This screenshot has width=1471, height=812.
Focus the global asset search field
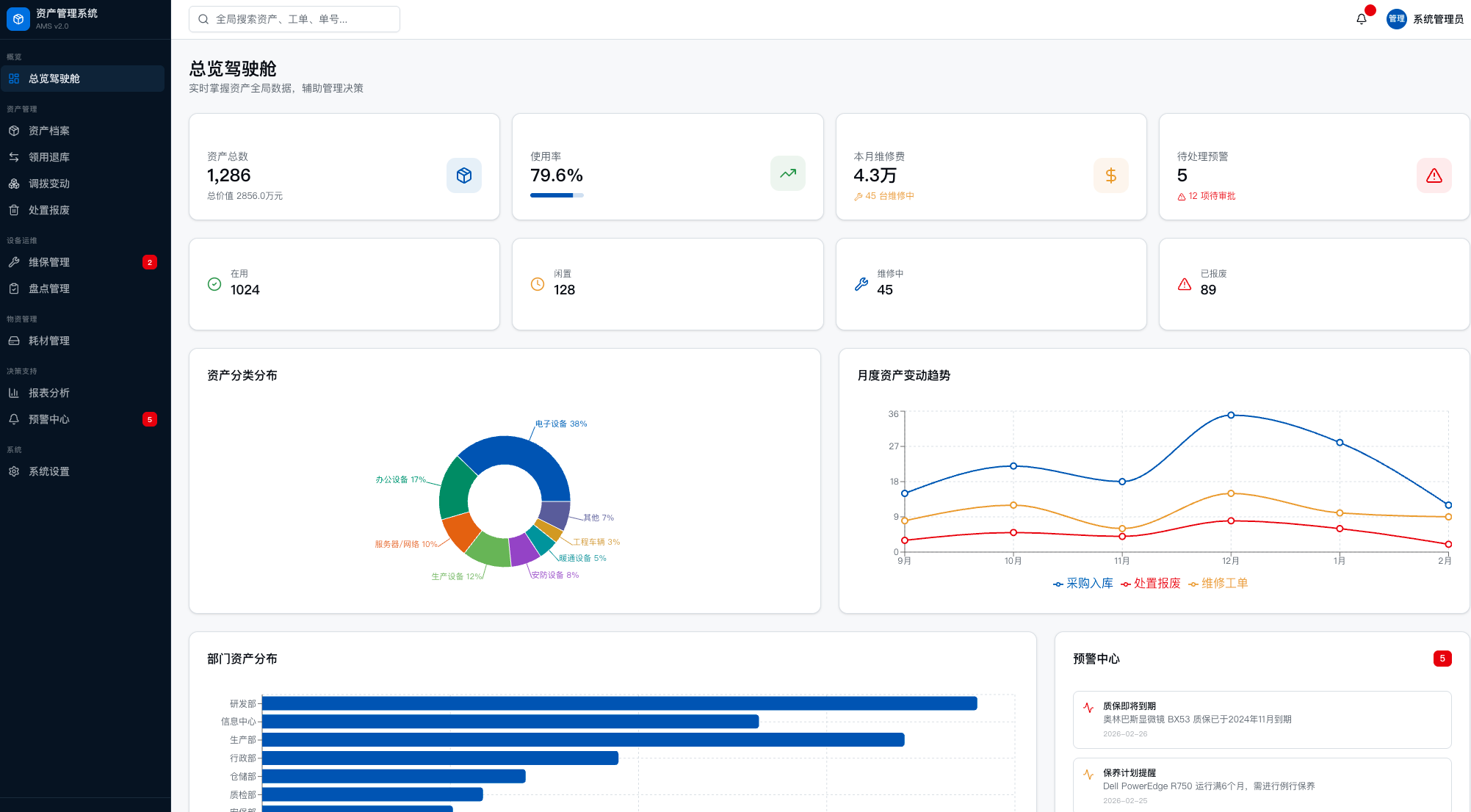[294, 19]
